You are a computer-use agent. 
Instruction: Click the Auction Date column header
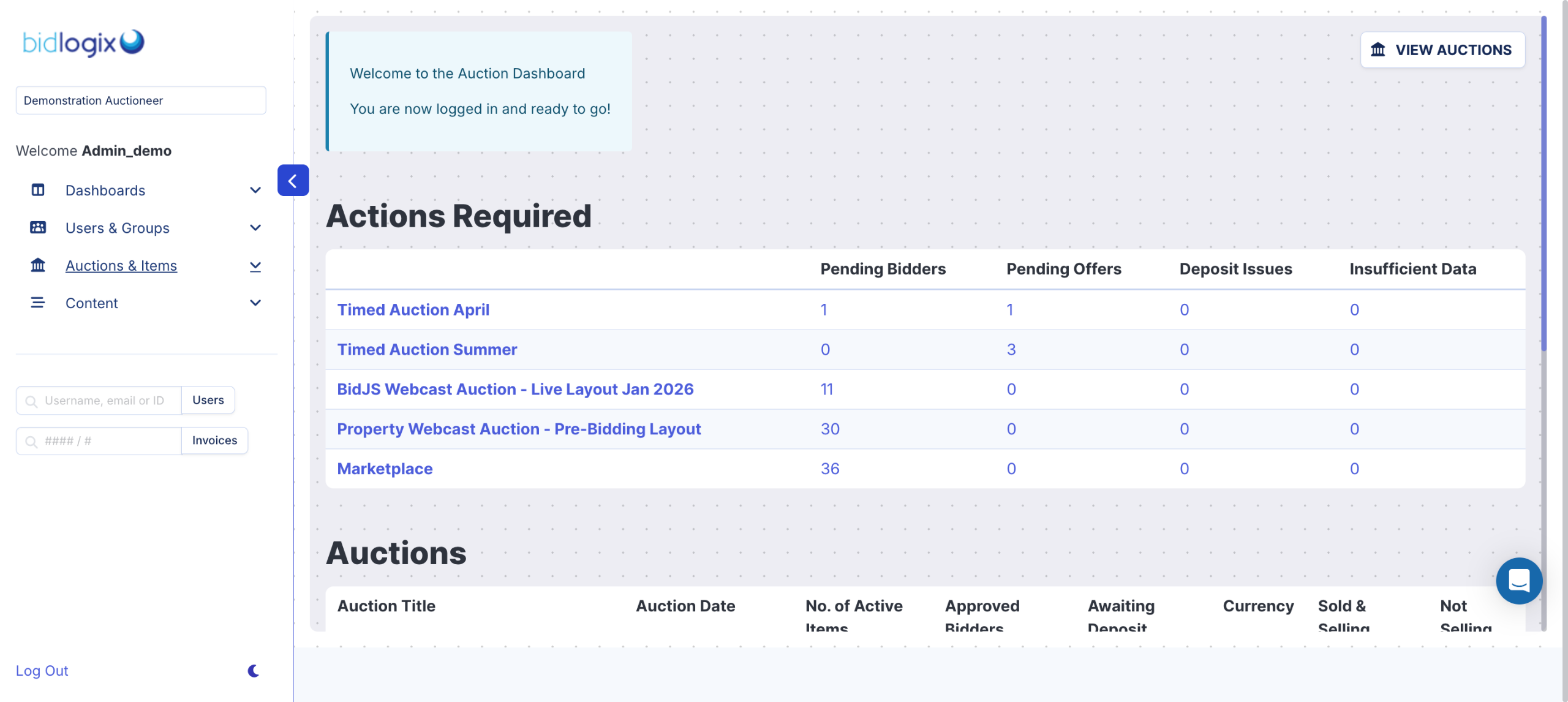click(685, 606)
